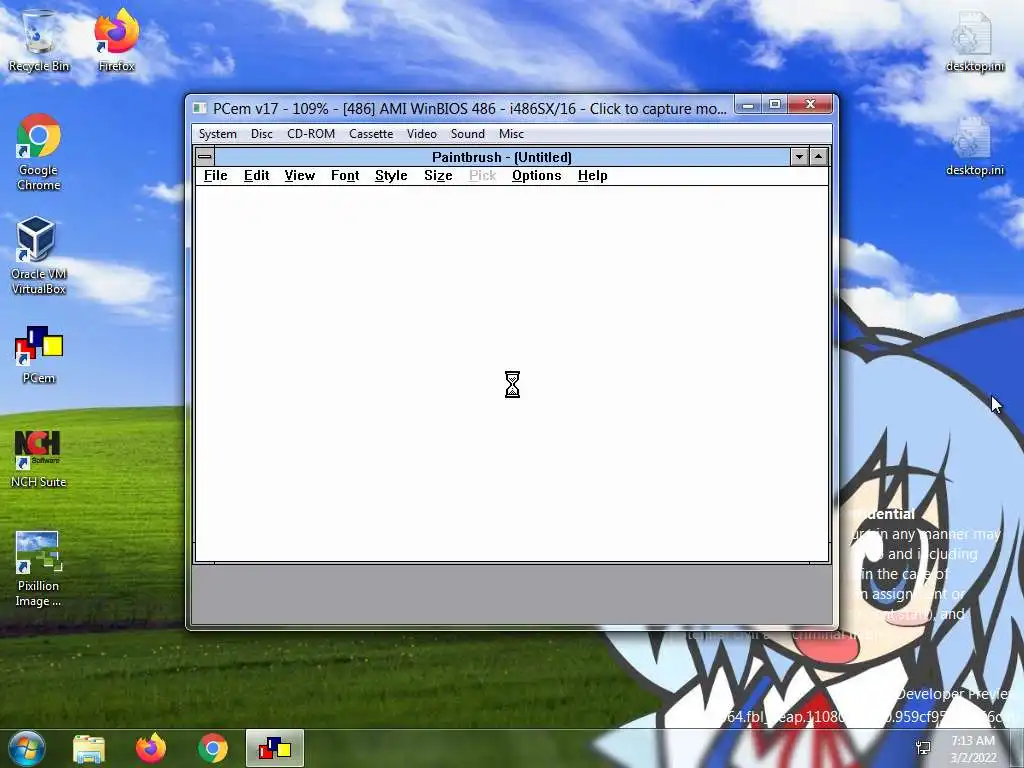Open the PCem Sound menu

(468, 134)
